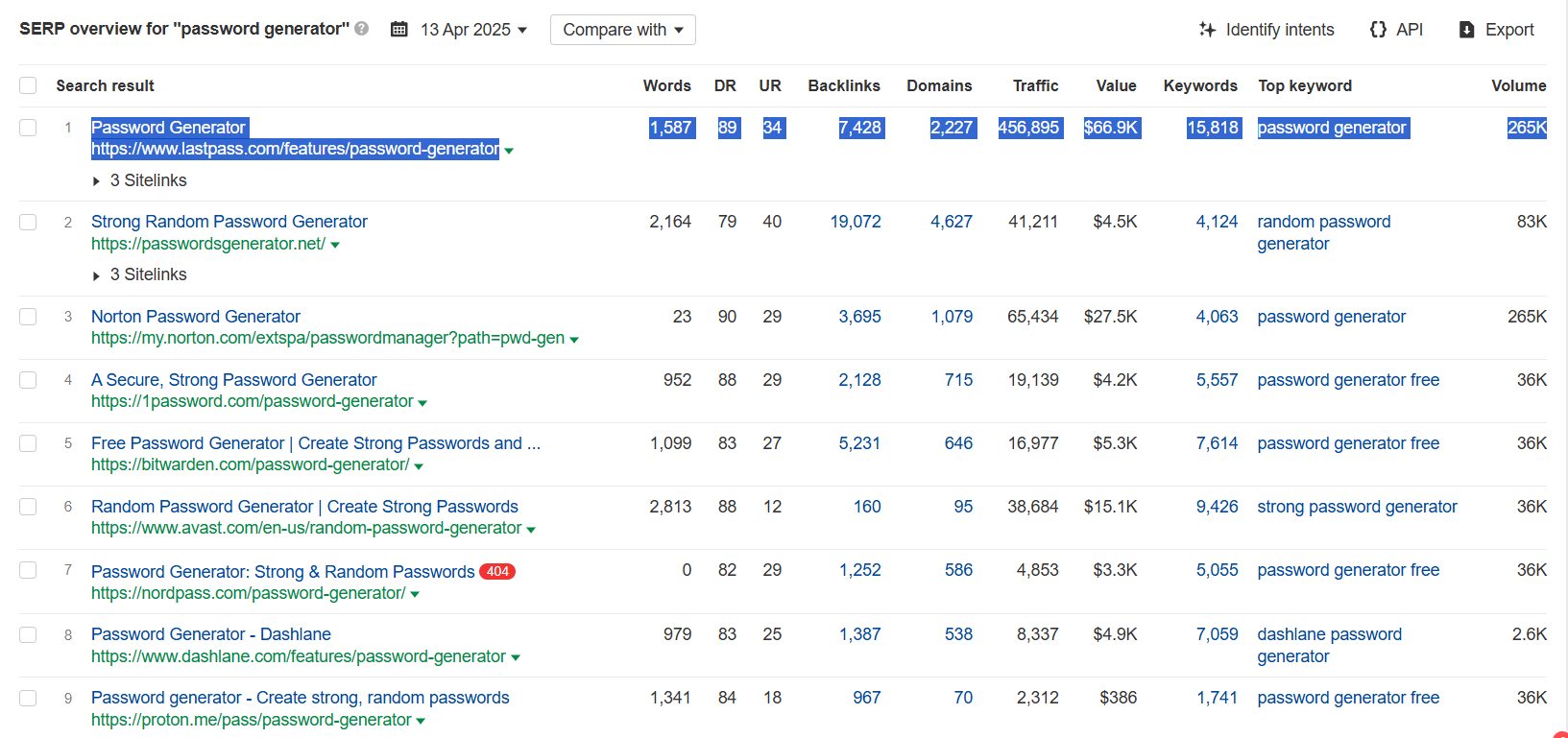Click top keyword strong password generator

[1358, 507]
